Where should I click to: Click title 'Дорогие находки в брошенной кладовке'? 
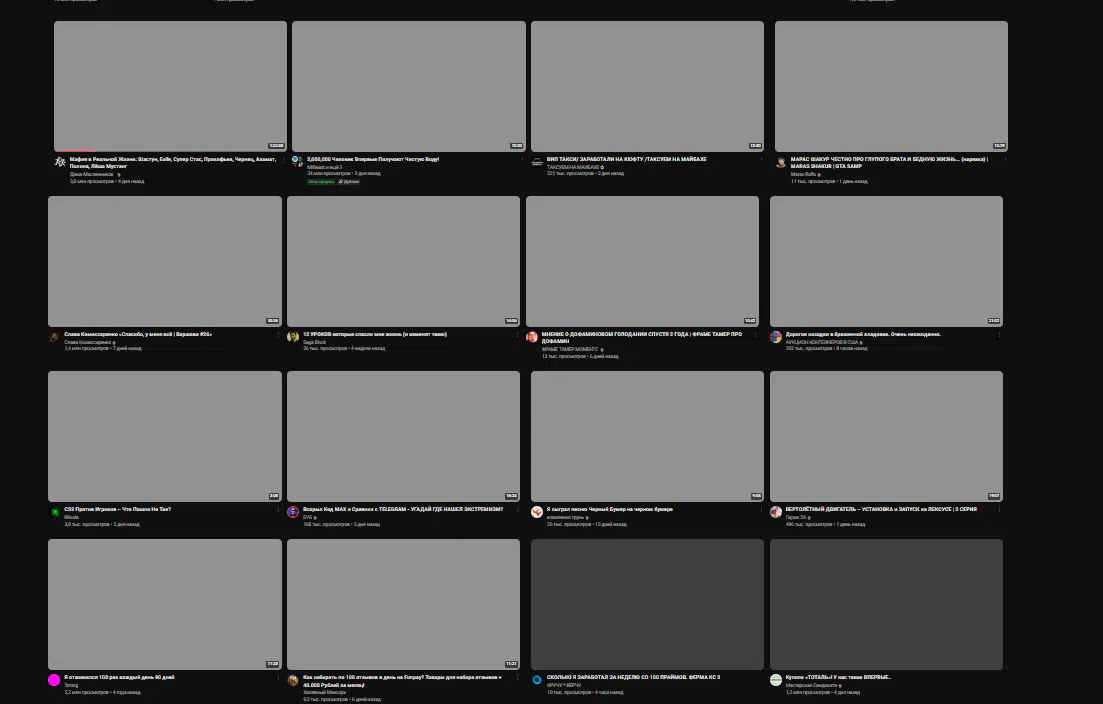(863, 335)
